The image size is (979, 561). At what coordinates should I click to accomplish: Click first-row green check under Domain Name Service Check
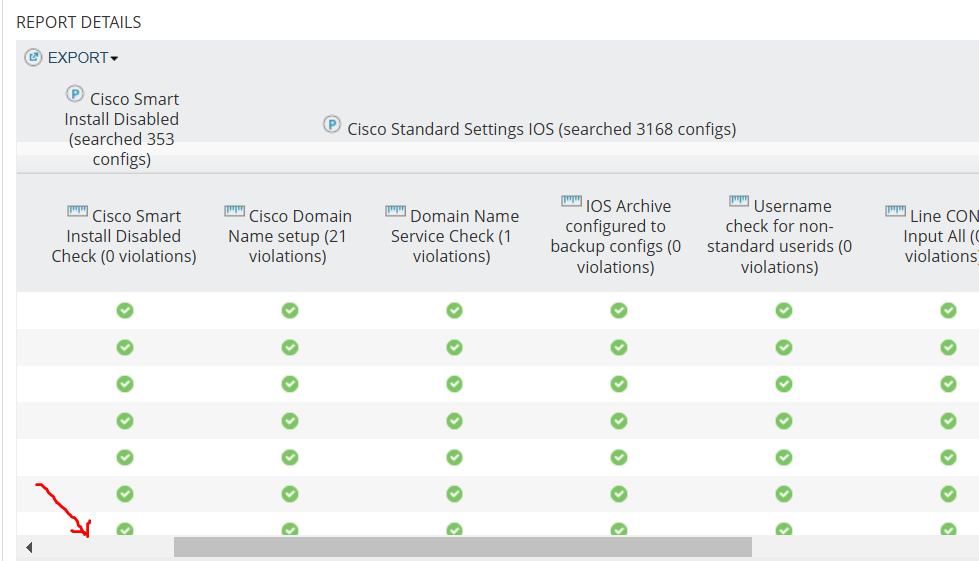coord(455,310)
